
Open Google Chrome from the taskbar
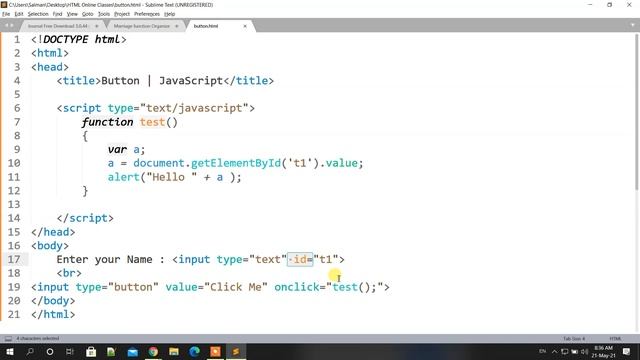(x=153, y=351)
